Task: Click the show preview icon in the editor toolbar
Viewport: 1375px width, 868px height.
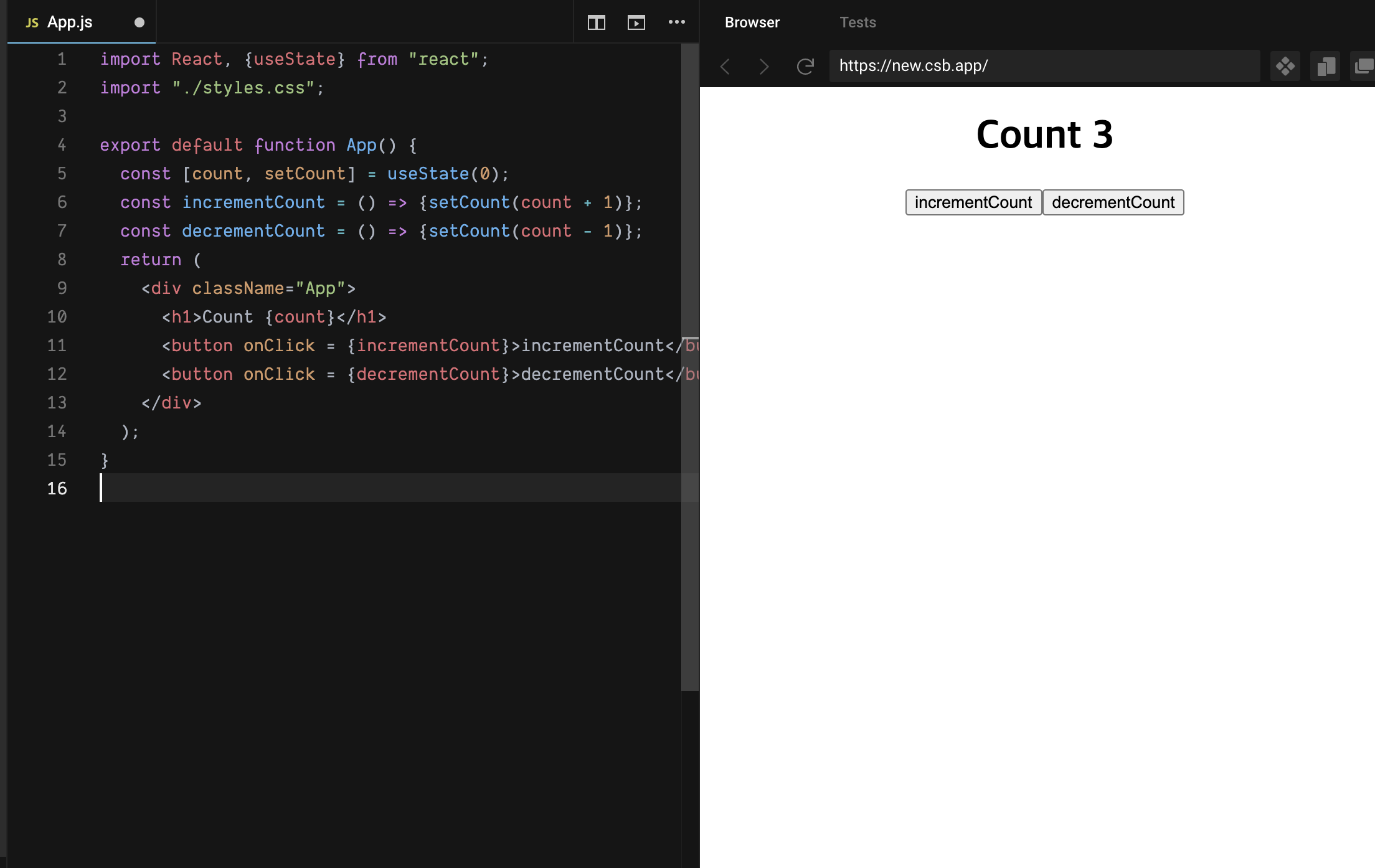Action: [x=636, y=23]
